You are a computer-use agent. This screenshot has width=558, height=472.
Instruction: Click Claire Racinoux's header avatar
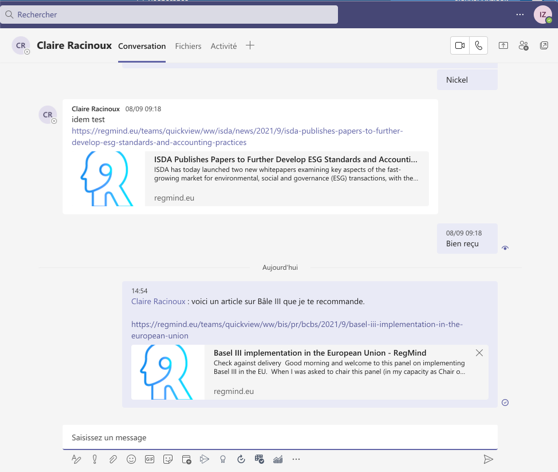tap(21, 46)
